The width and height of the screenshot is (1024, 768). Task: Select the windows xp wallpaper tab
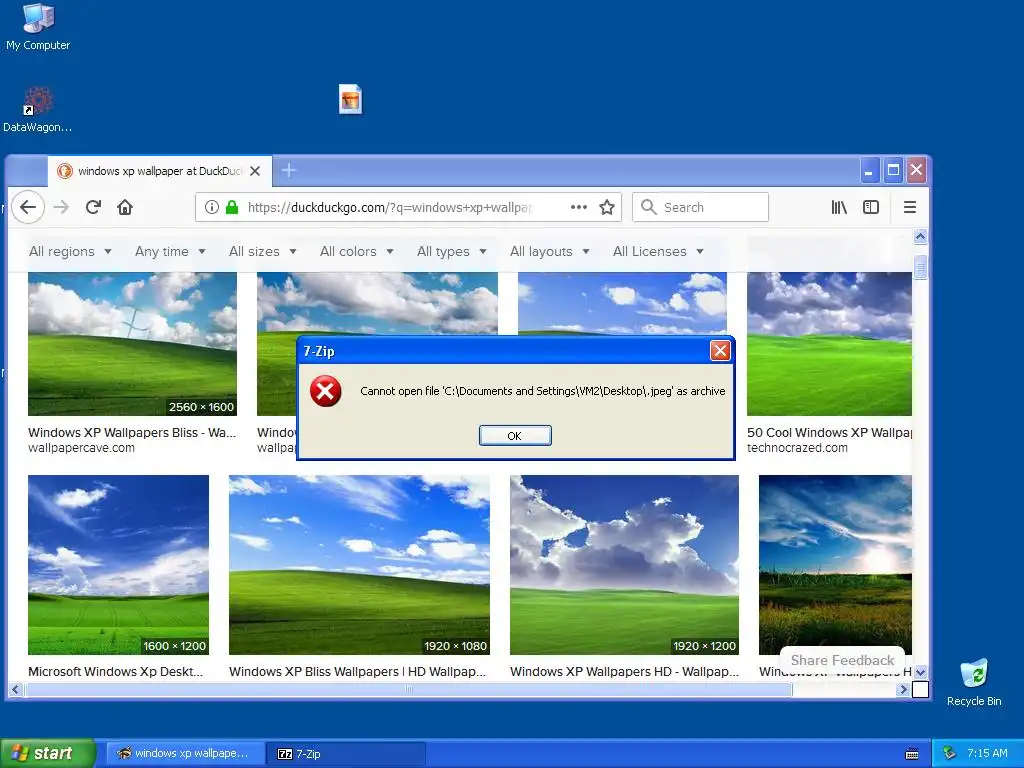point(159,171)
